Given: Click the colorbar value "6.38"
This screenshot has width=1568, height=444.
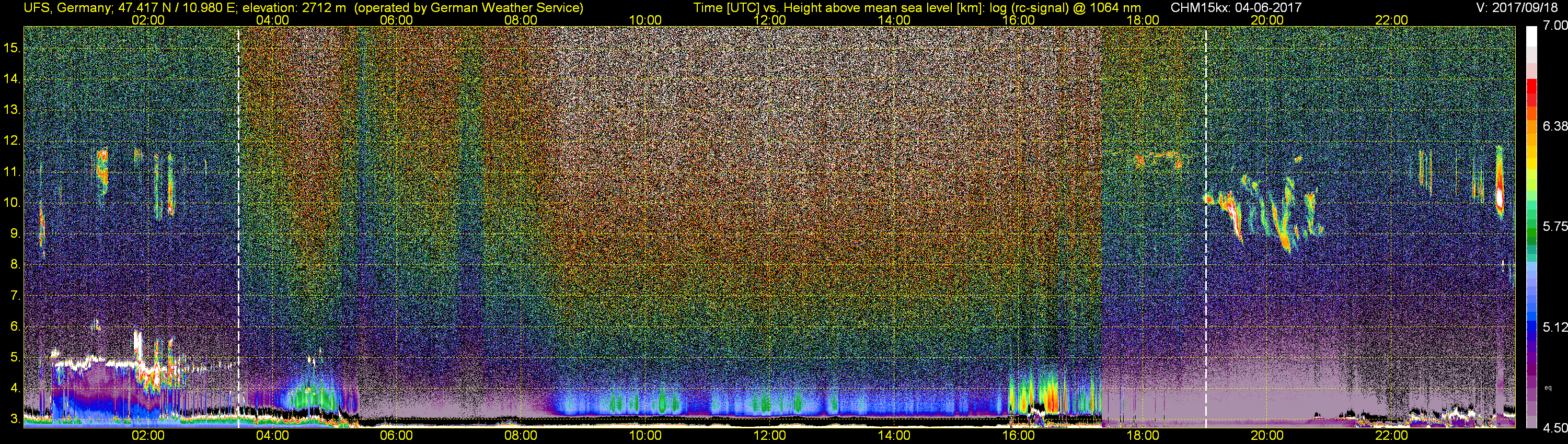Looking at the screenshot, I should coord(1554,126).
